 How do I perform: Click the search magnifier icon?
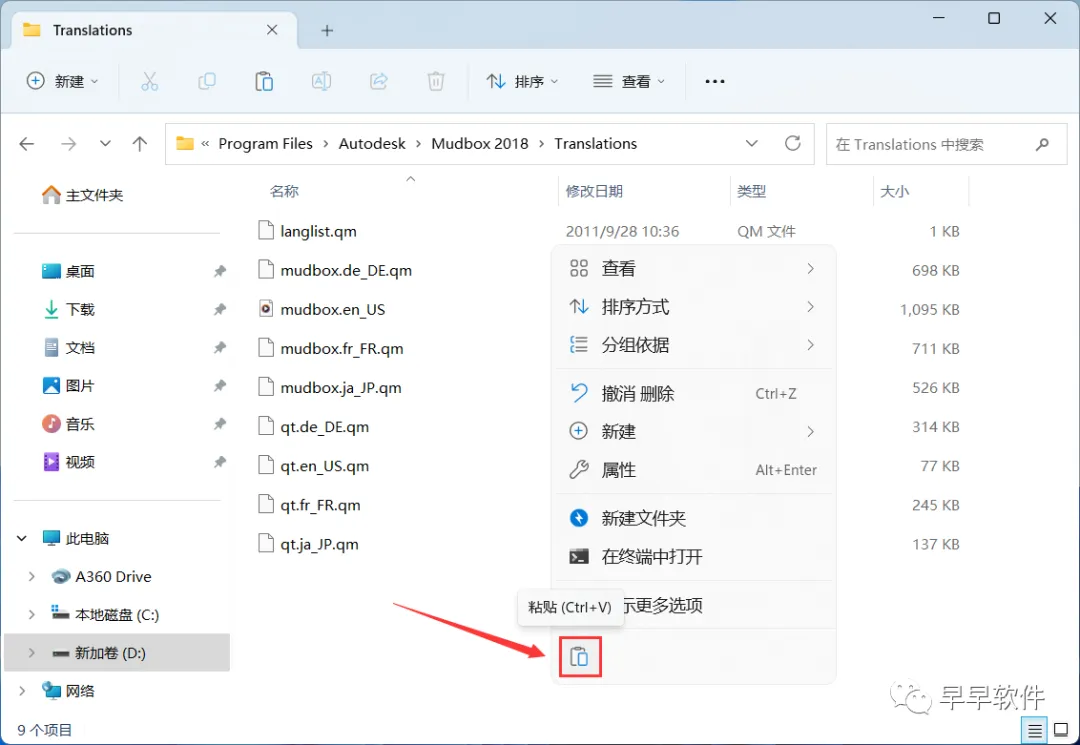[x=1042, y=144]
